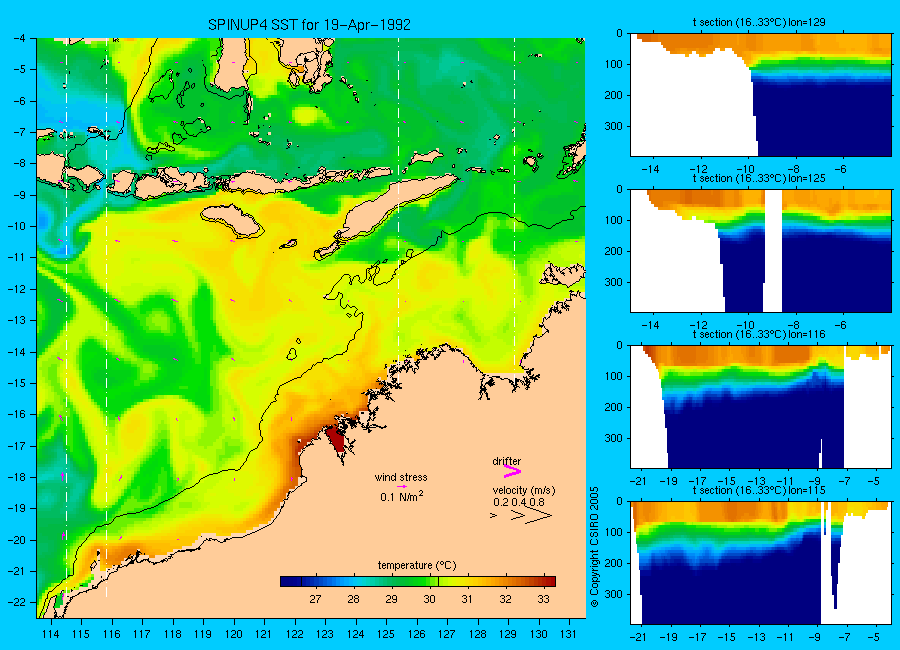Open the lon=116 temperature section plot
The image size is (900, 650).
(761, 407)
